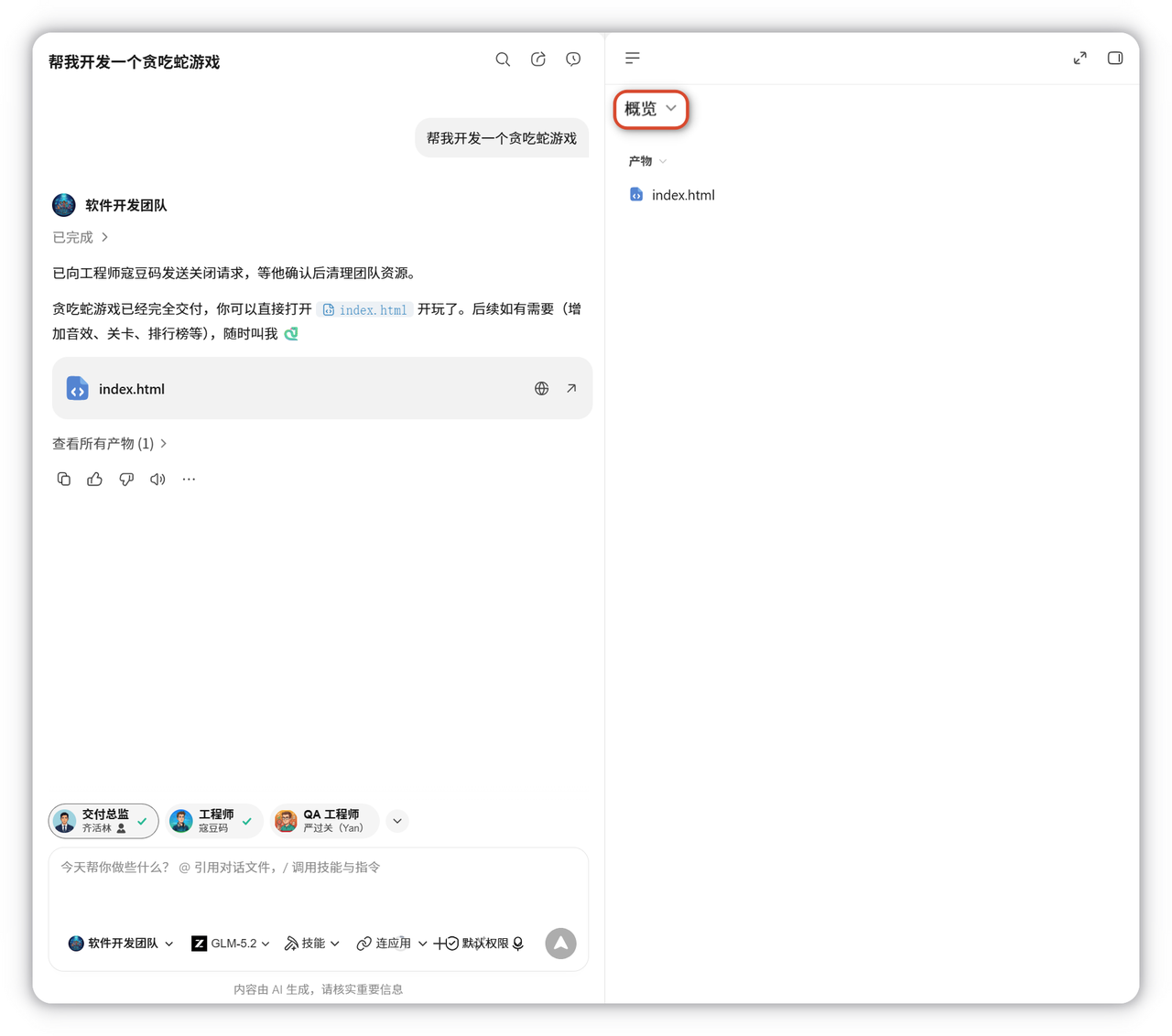This screenshot has width=1172, height=1036.
Task: Select the 工程师 寇豆码 team member chip
Action: (214, 821)
